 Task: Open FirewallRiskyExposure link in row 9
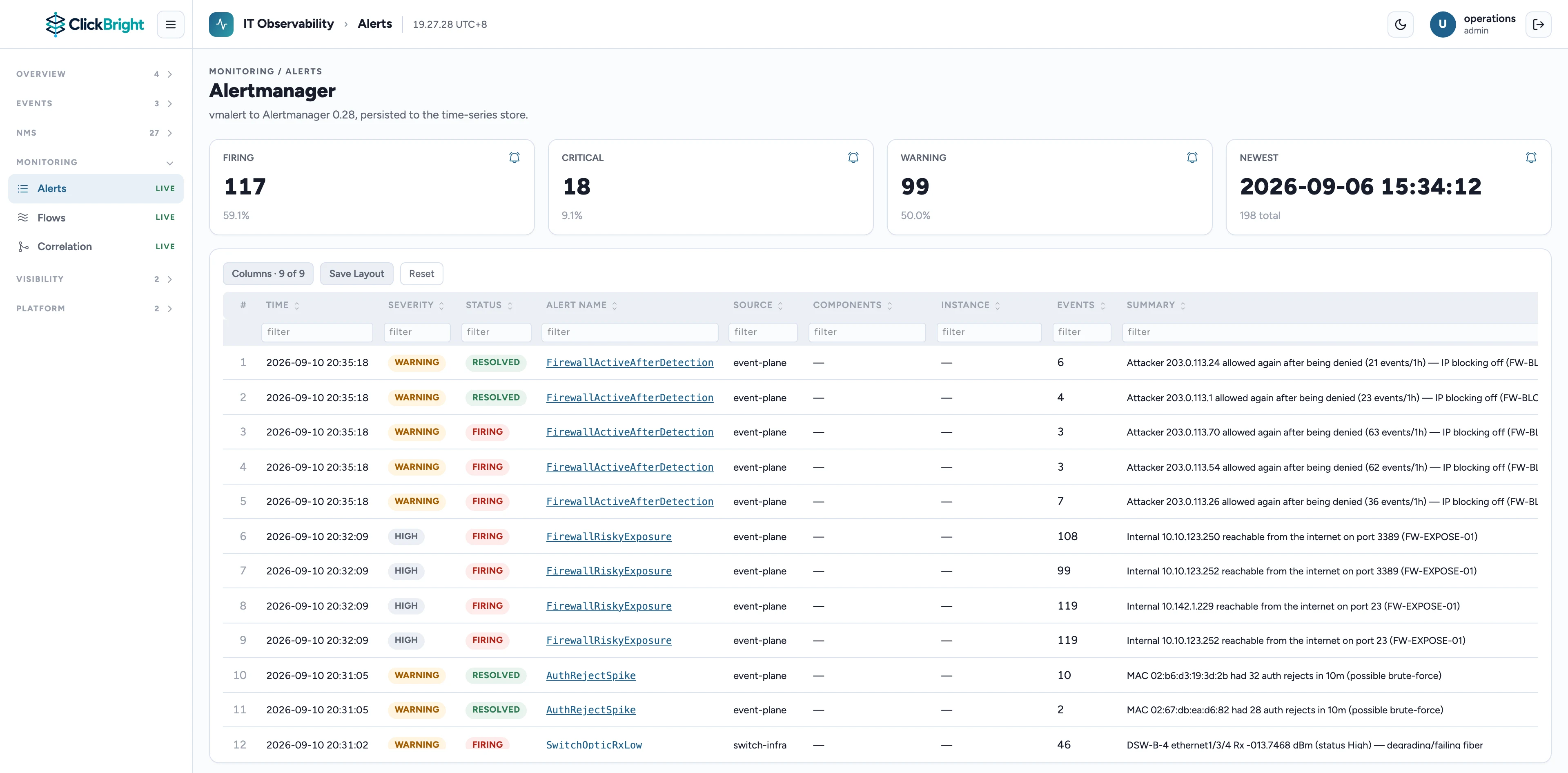click(x=609, y=640)
